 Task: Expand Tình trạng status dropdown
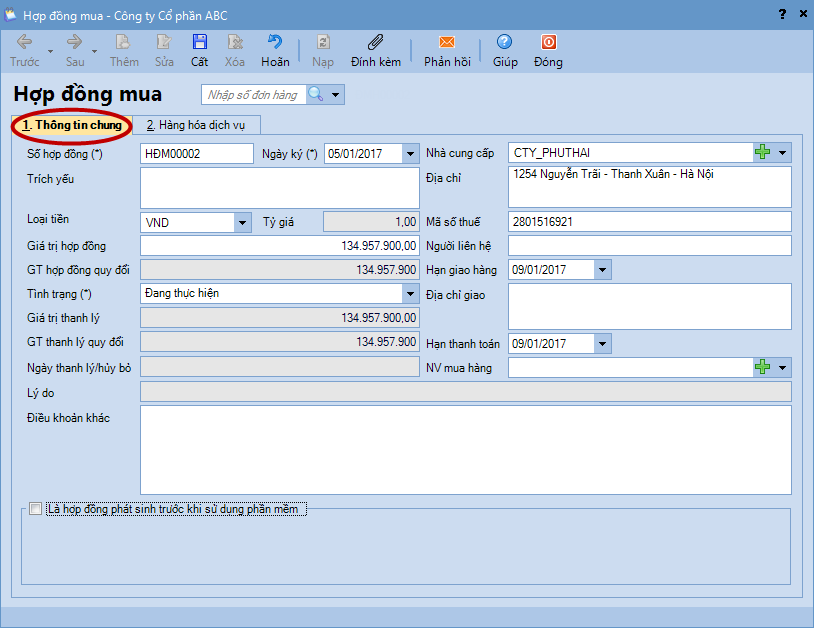click(x=410, y=294)
